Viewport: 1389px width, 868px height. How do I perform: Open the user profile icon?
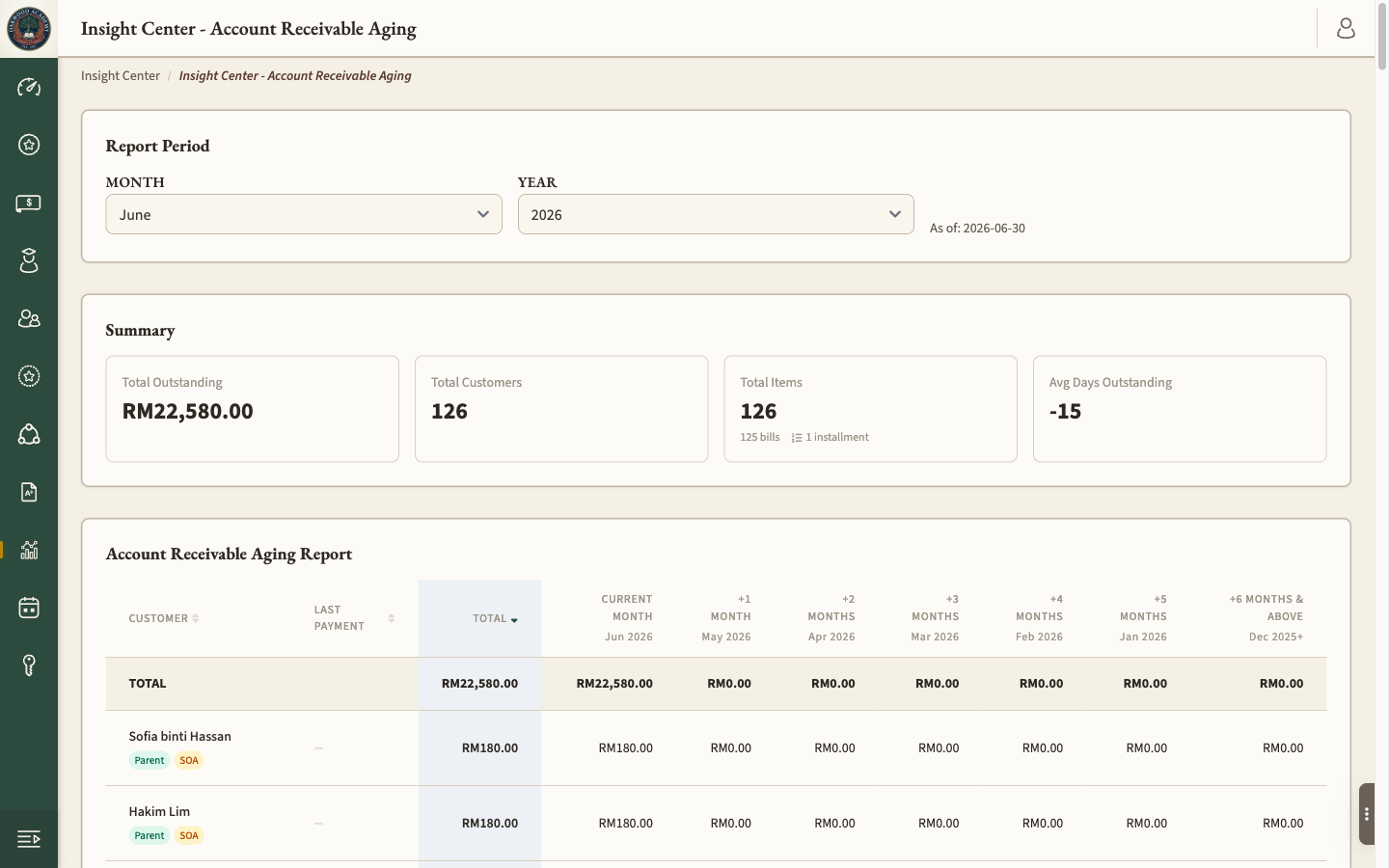(1346, 29)
